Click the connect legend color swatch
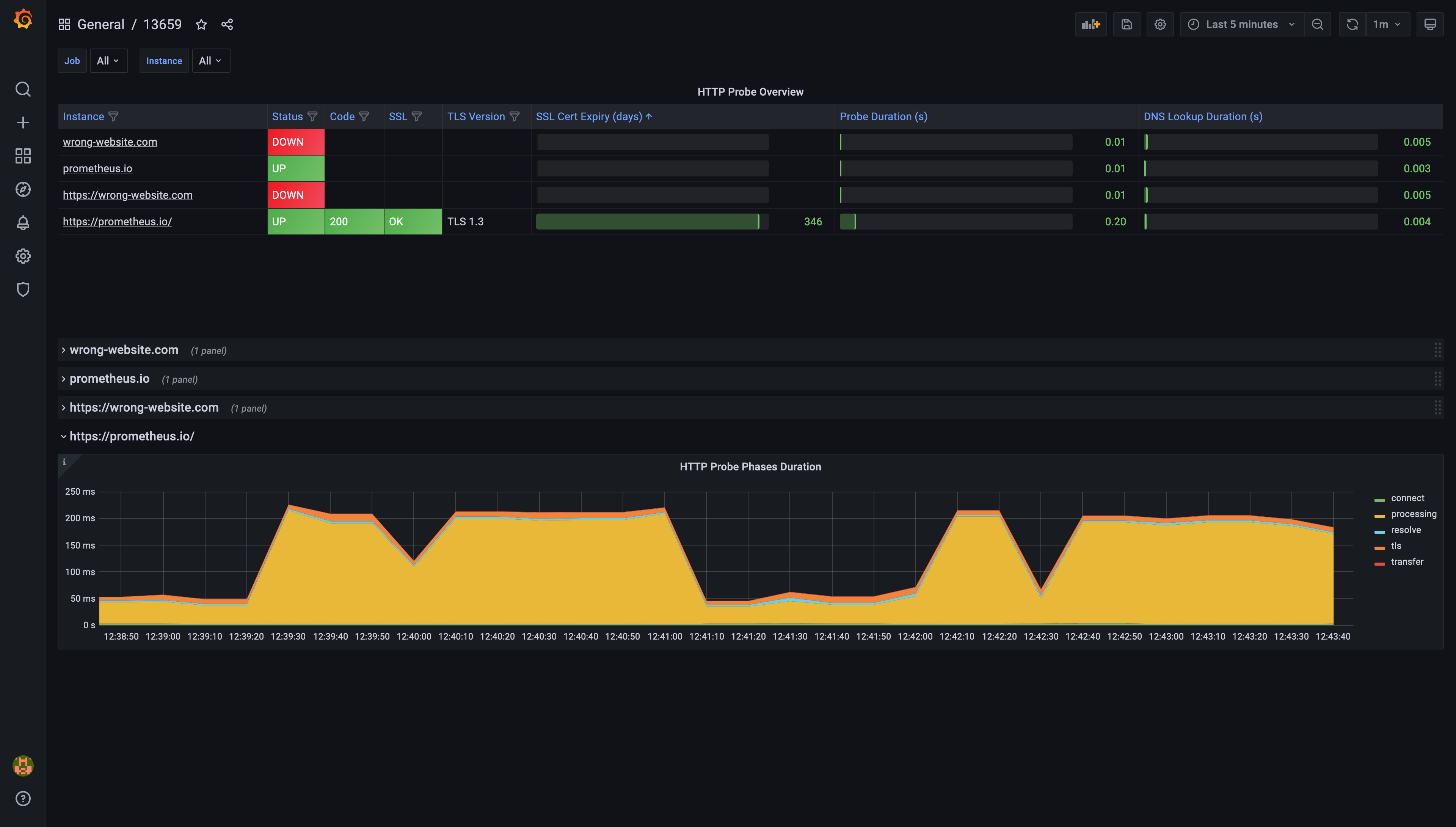This screenshot has width=1456, height=827. coord(1379,500)
